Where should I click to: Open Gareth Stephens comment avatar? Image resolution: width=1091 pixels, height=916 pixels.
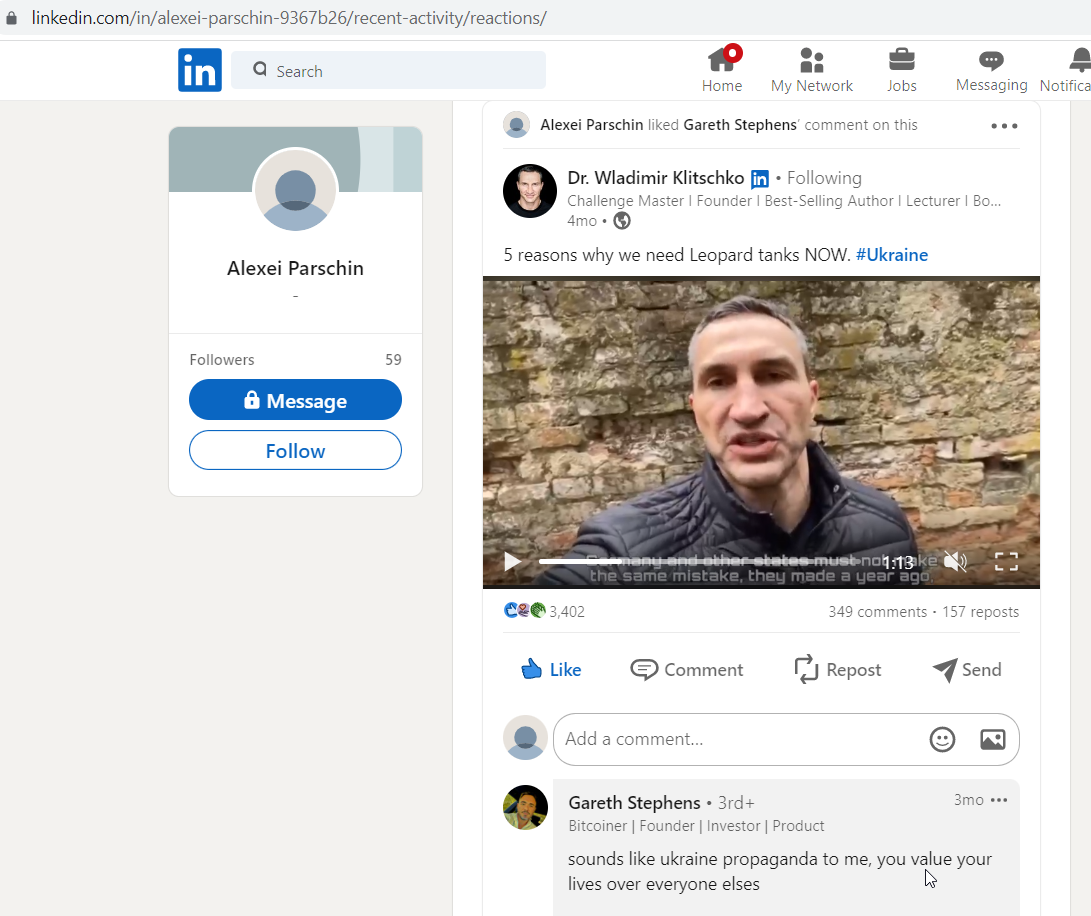click(525, 807)
